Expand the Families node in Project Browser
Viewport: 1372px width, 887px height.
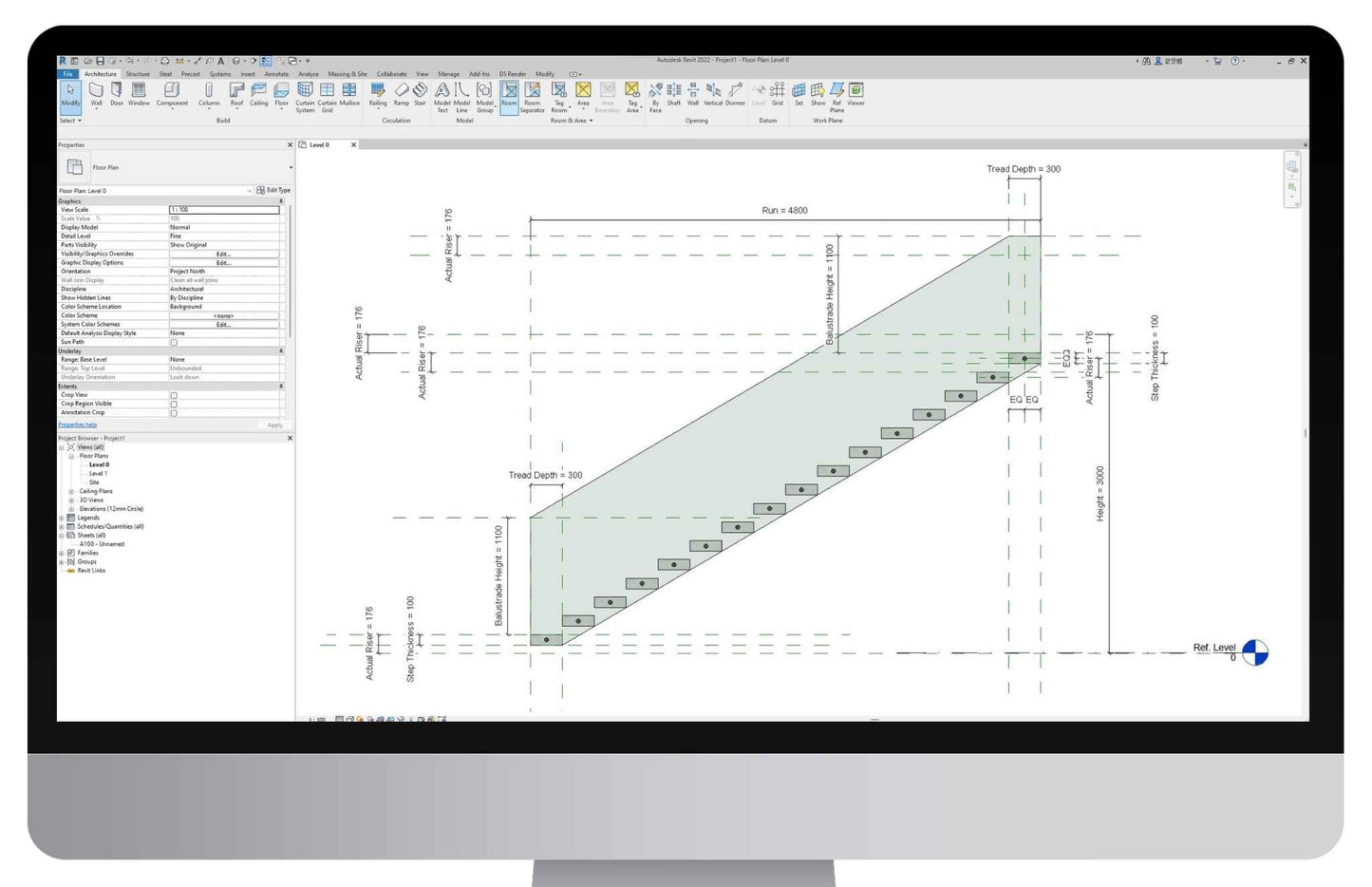click(63, 553)
